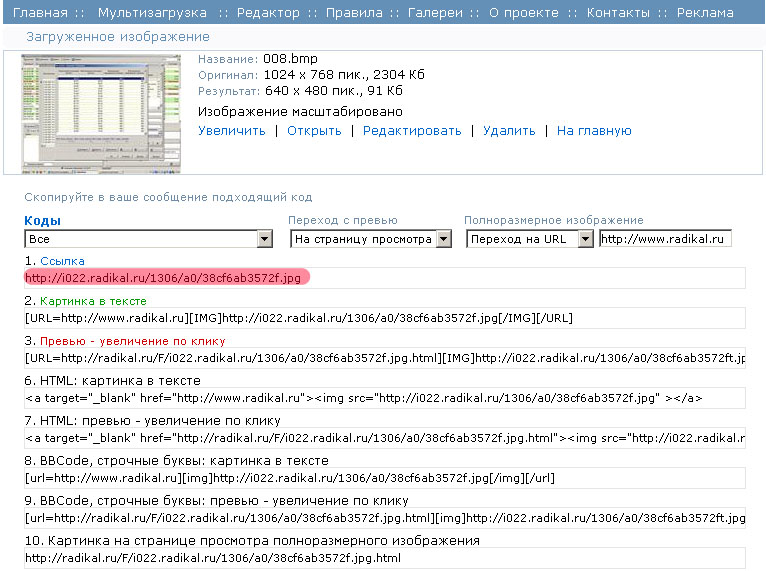Open the Редактор menu item
This screenshot has height=571, width=766.
(x=267, y=13)
